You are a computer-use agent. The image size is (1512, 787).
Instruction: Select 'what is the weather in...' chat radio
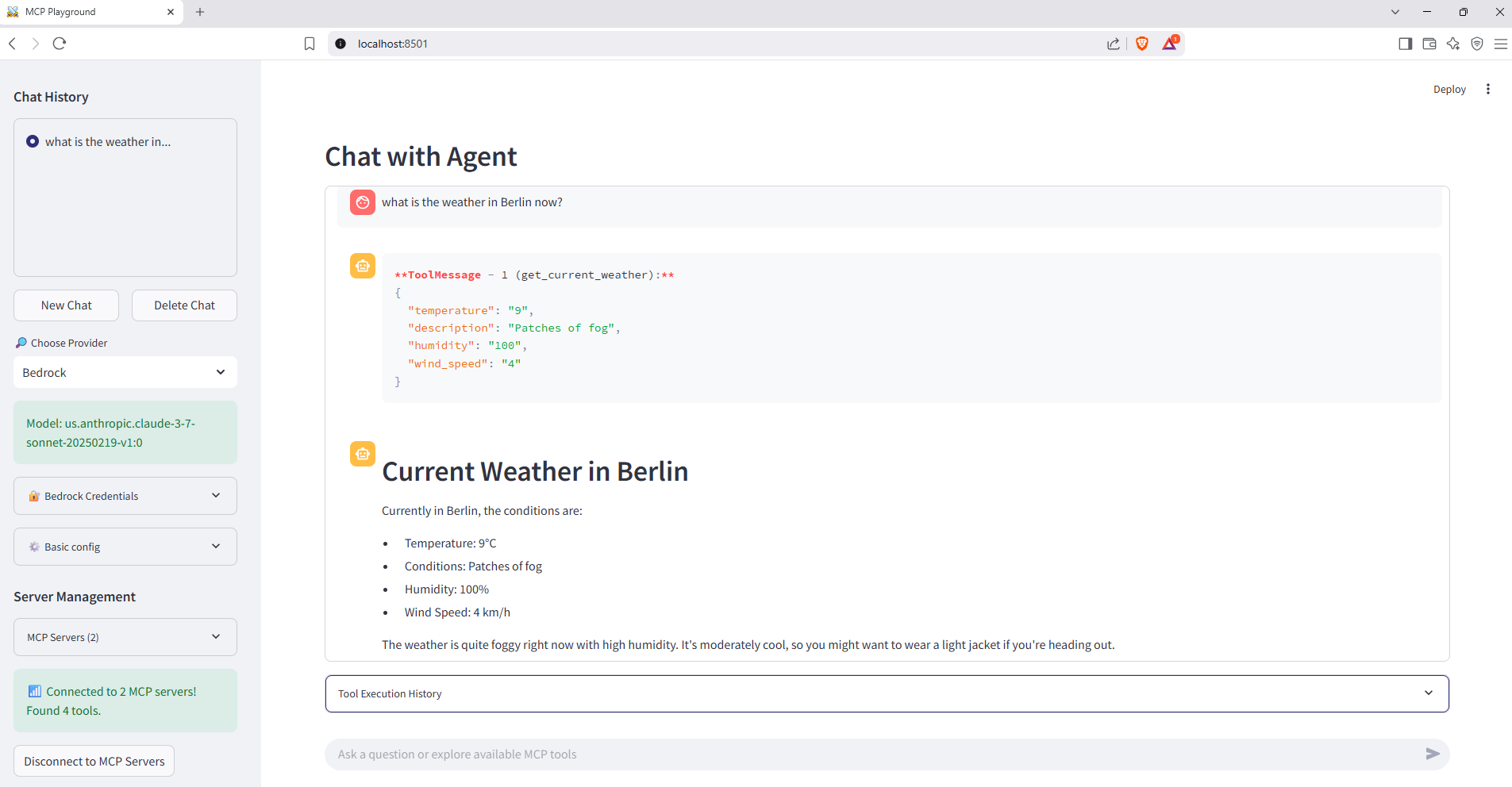[33, 141]
